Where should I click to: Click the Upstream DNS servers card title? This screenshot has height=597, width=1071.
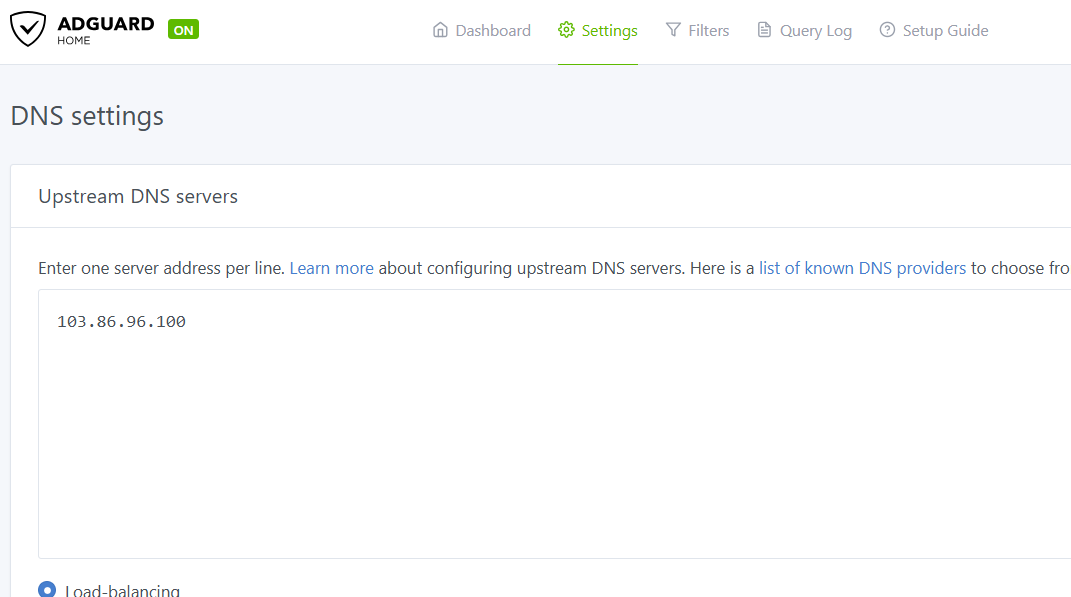click(138, 196)
